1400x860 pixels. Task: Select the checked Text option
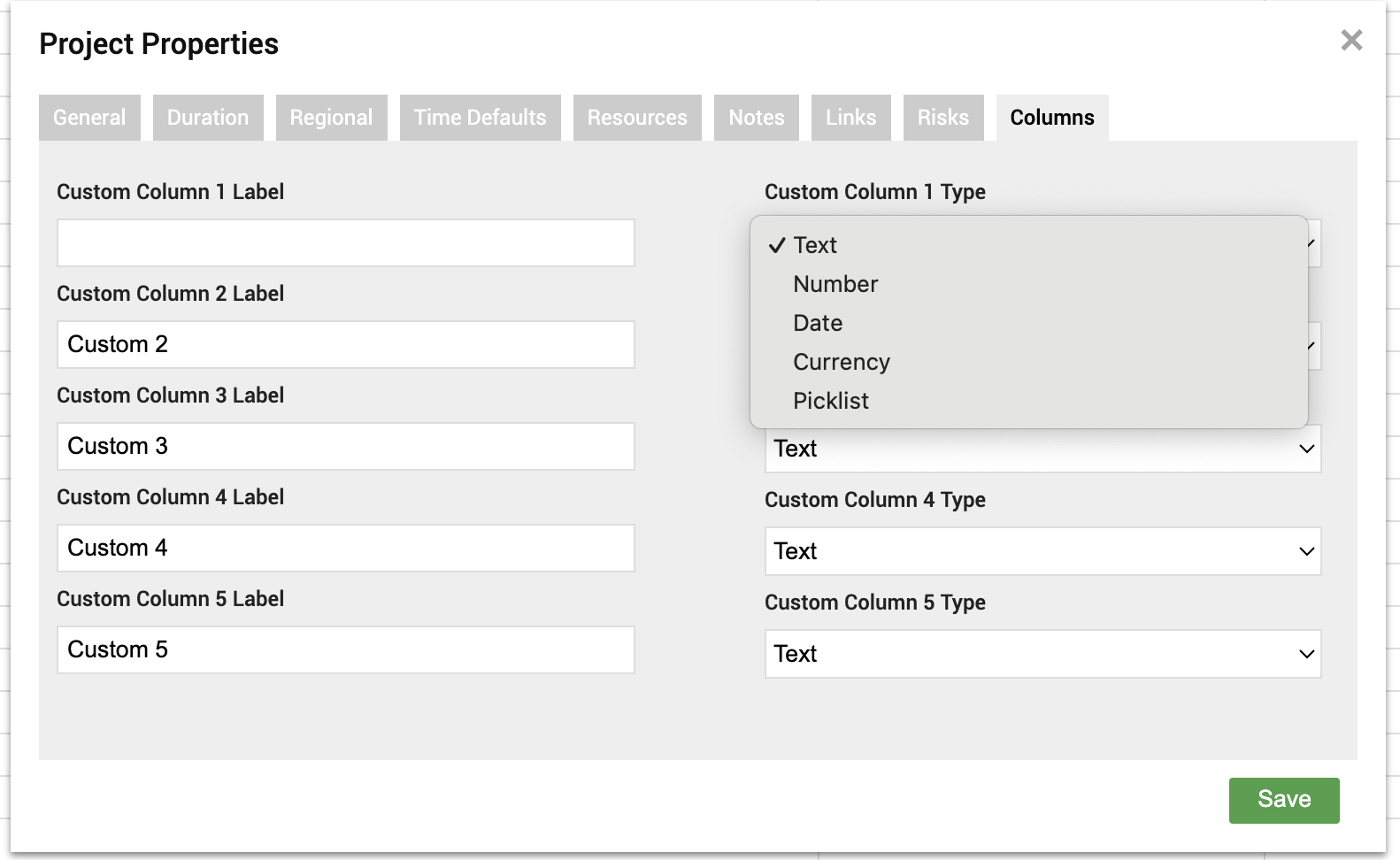point(815,245)
